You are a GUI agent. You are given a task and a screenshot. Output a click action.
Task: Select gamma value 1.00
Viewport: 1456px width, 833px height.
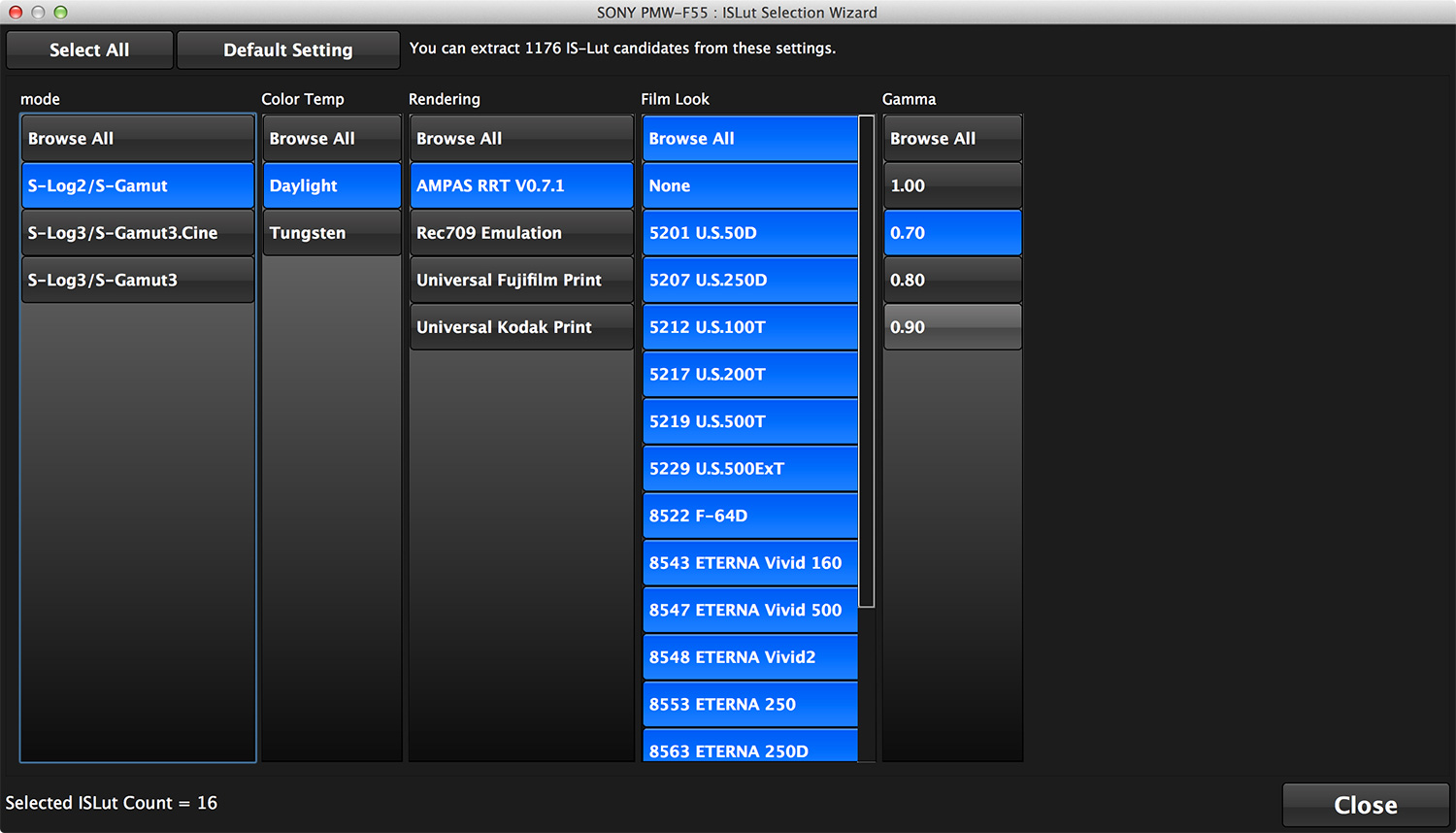(x=952, y=185)
